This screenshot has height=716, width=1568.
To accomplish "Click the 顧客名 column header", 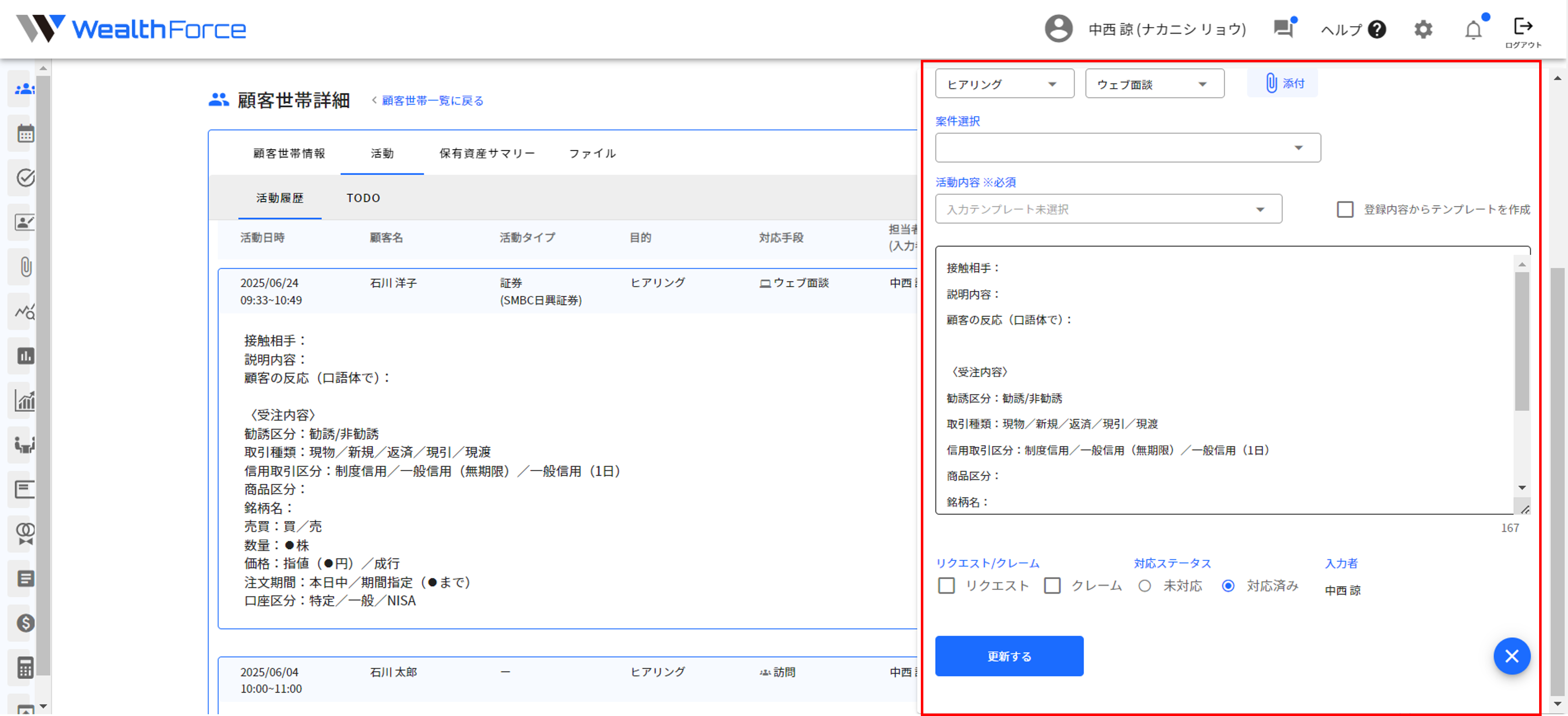I will click(x=387, y=237).
